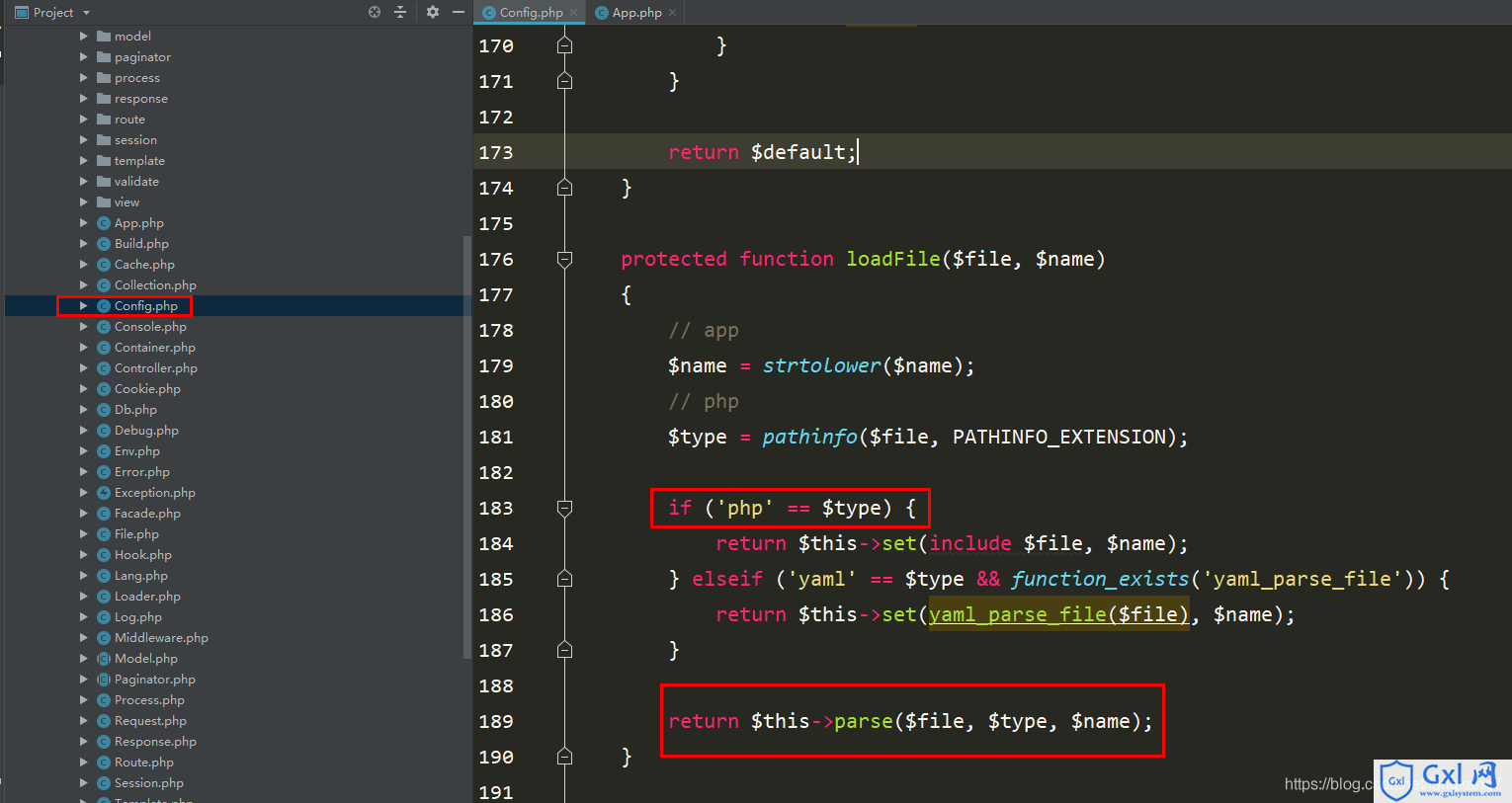
Task: Select Route.php in the project tree
Action: pos(143,763)
